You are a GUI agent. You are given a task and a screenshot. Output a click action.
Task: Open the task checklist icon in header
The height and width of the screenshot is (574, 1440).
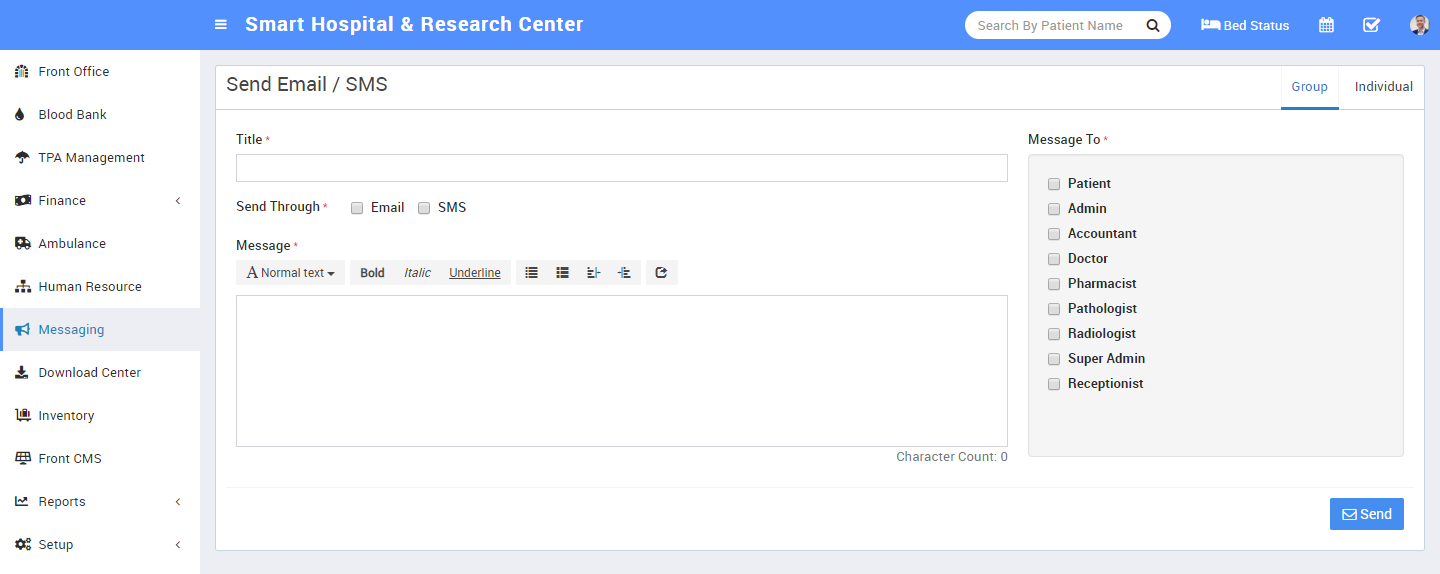[1371, 25]
